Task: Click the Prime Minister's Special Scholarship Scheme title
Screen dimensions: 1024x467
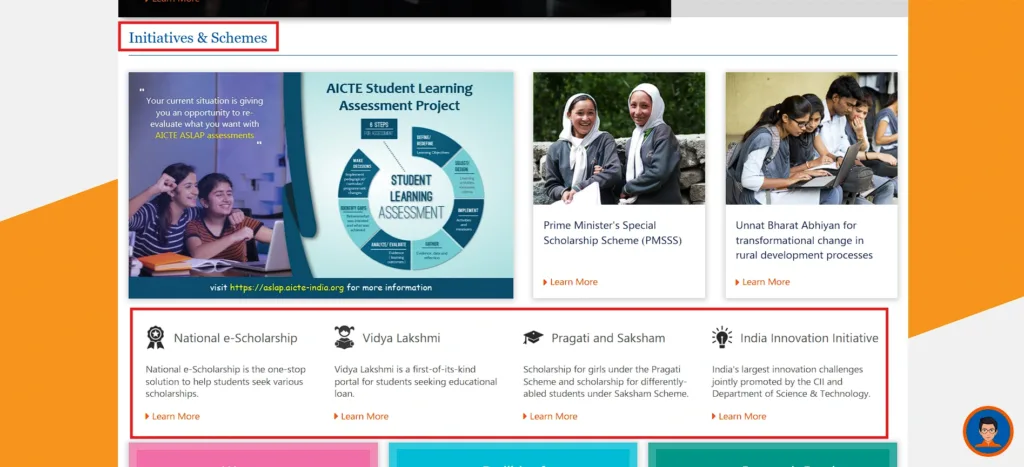Action: (613, 233)
